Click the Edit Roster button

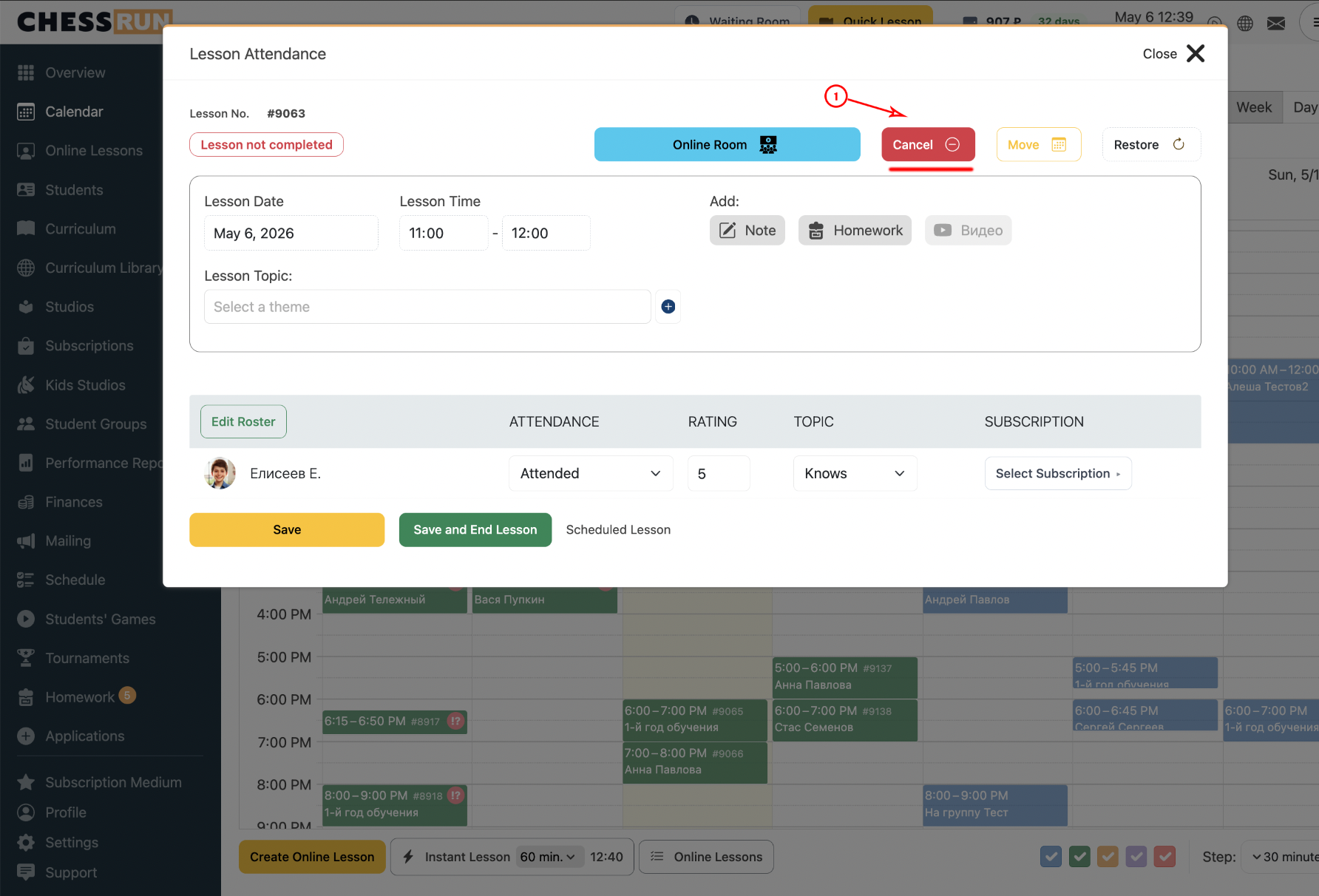click(x=243, y=421)
